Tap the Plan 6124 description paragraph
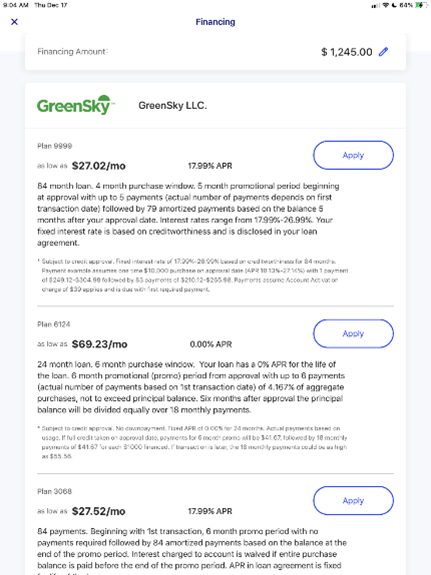Viewport: 431px width, 575px height. (191, 387)
